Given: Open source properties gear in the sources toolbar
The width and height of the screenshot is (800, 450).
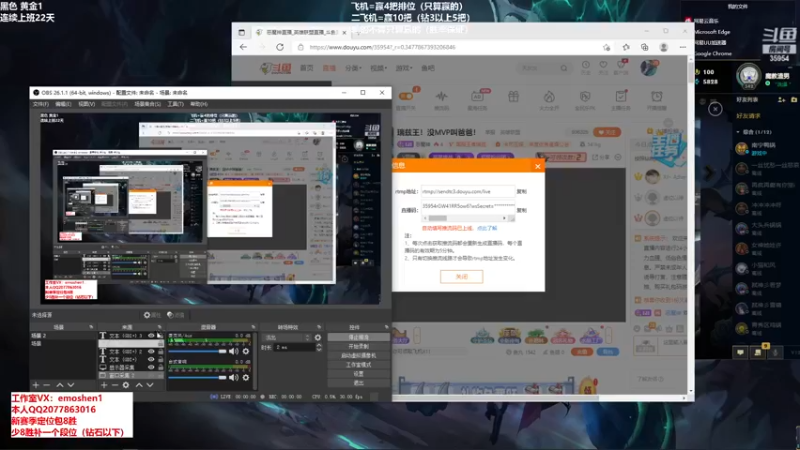Looking at the screenshot, I should pos(126,385).
